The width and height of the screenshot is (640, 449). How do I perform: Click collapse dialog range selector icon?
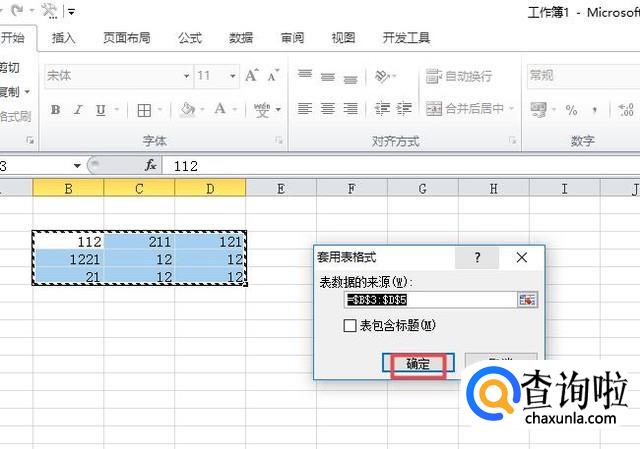point(527,300)
